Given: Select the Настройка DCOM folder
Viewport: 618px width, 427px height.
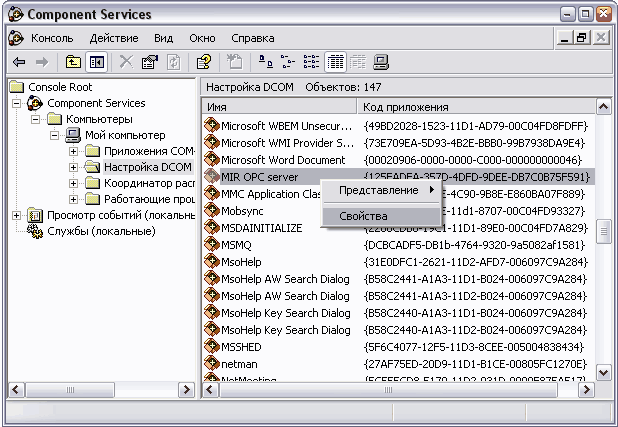Looking at the screenshot, I should (x=148, y=167).
